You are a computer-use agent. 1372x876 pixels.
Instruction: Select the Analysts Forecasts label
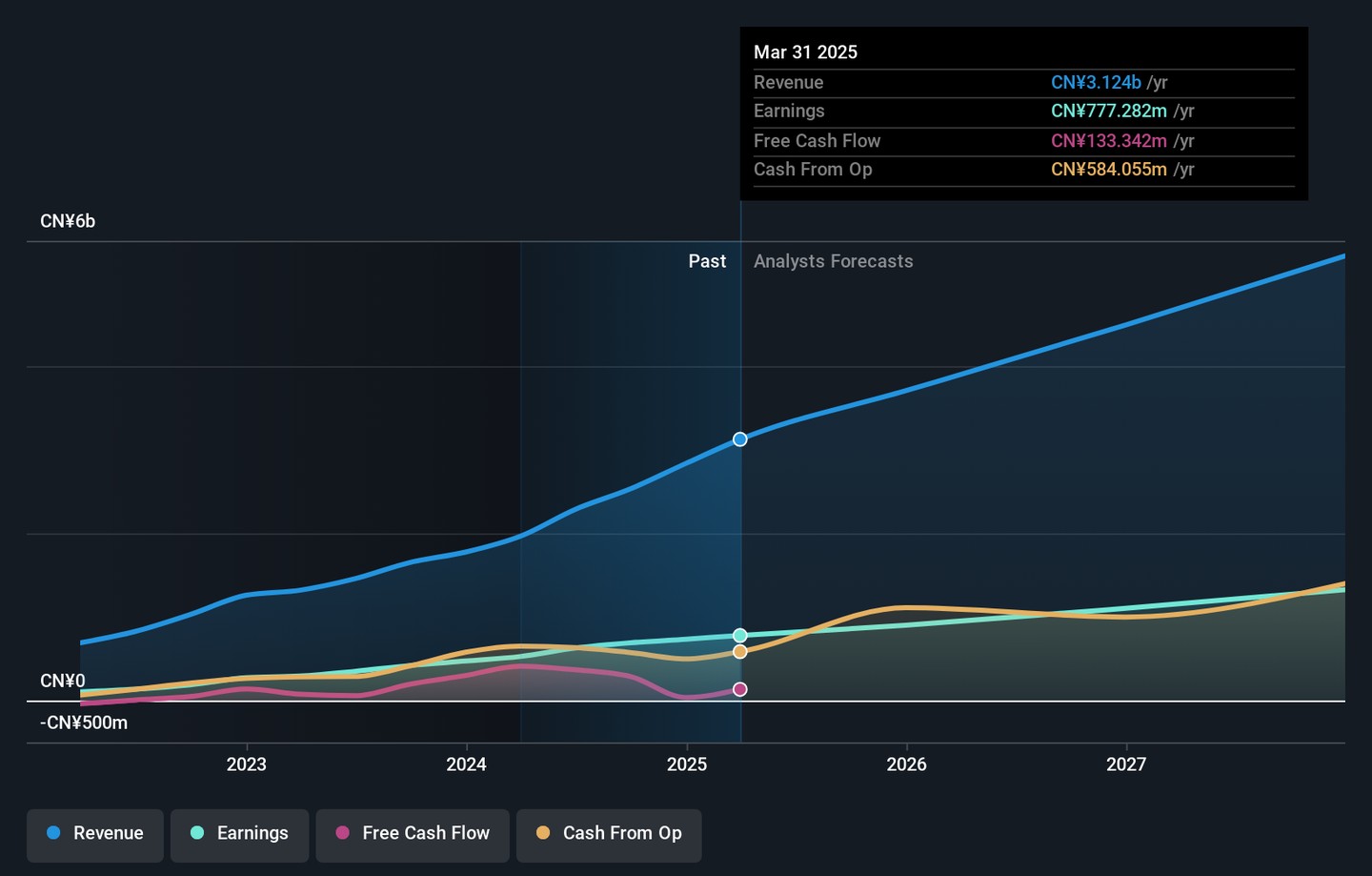(x=833, y=261)
